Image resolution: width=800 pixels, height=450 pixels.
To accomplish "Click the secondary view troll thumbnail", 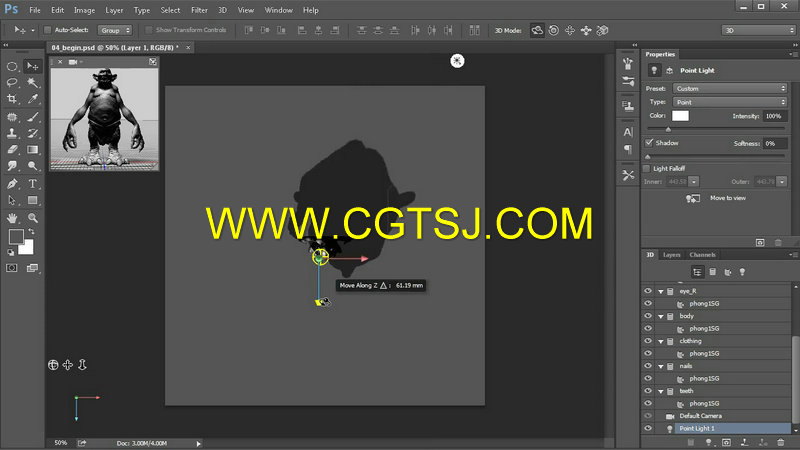I will tap(105, 119).
